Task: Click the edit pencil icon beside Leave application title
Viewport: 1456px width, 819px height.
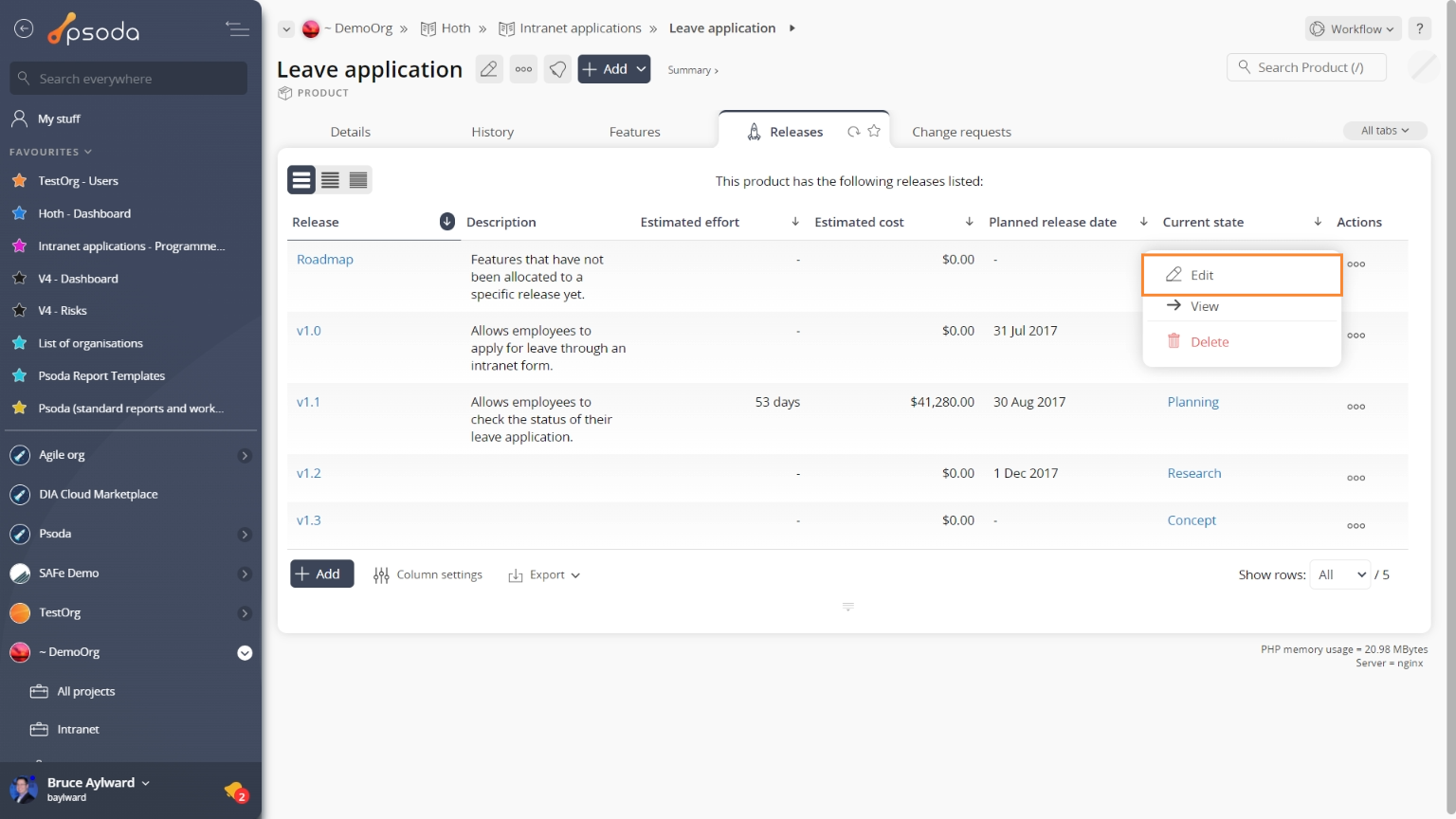Action: [x=489, y=69]
